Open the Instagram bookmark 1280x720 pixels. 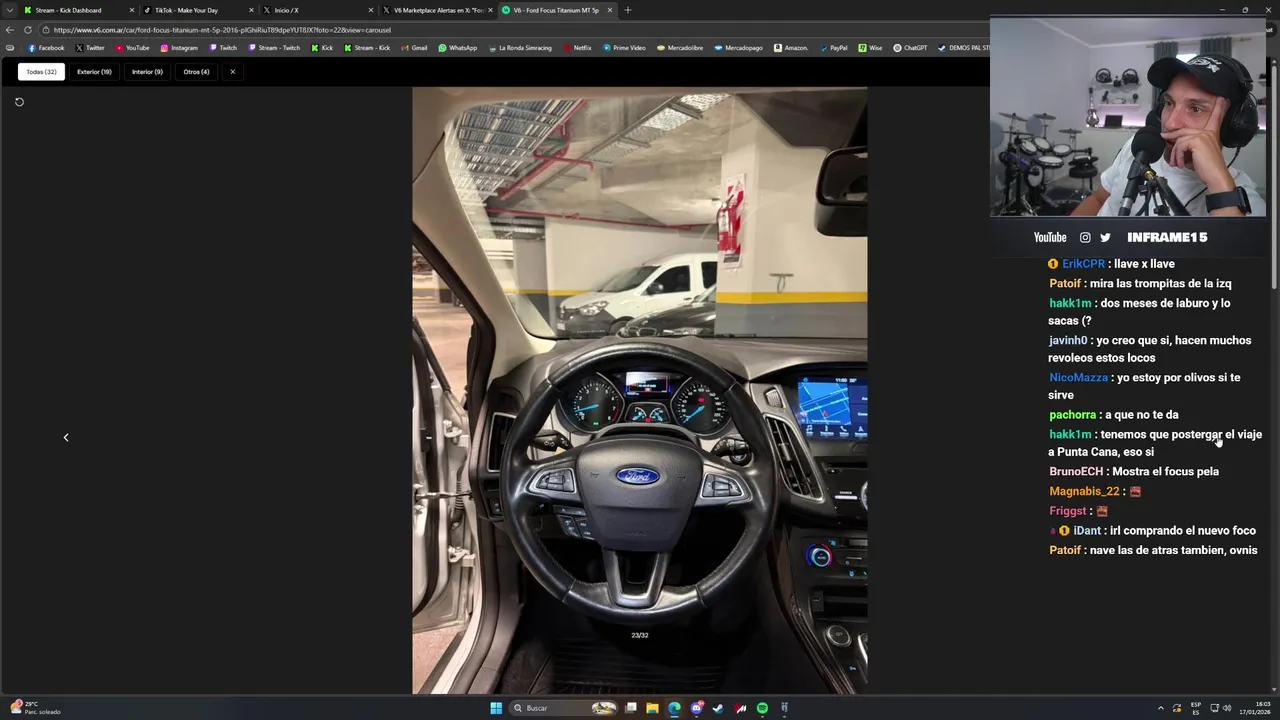179,48
